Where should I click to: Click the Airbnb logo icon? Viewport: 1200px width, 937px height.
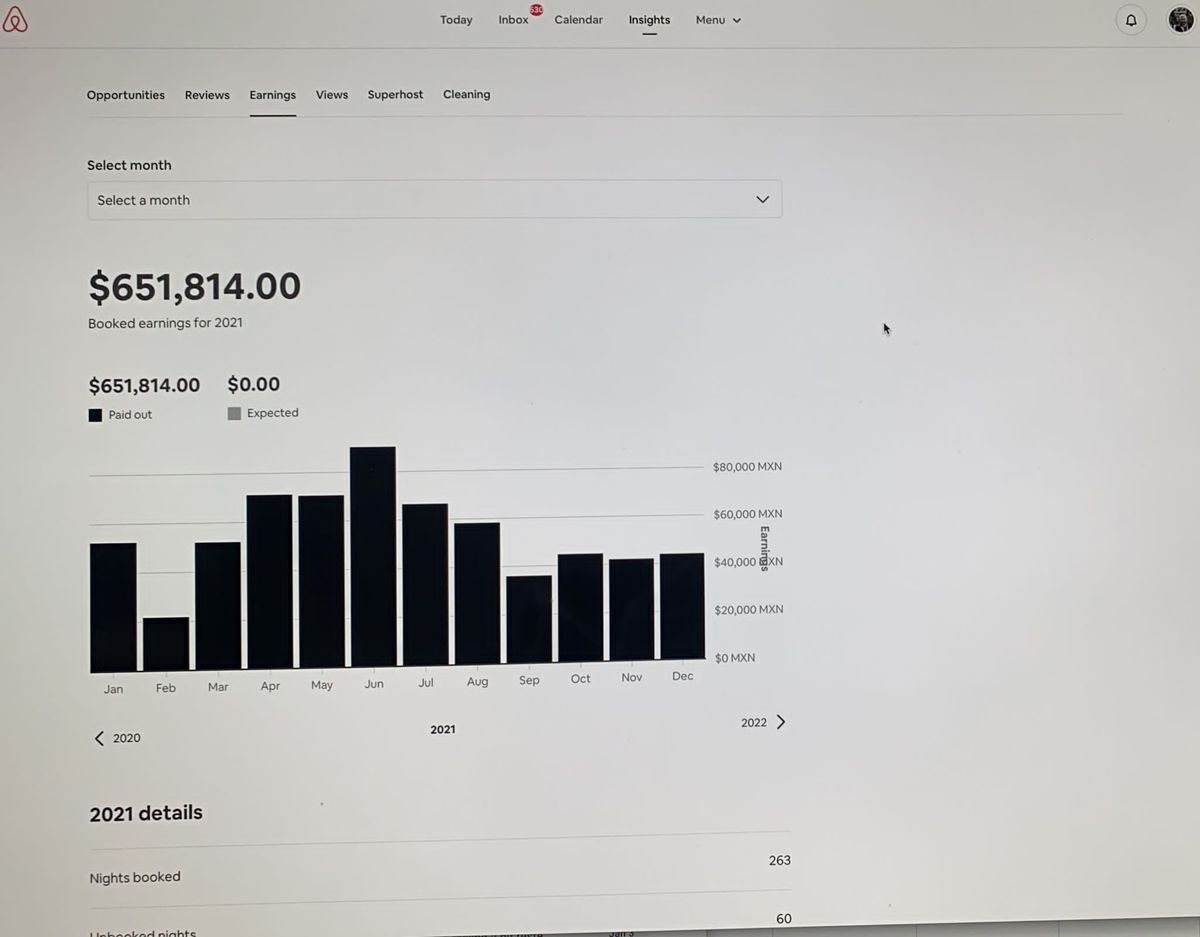[15, 19]
